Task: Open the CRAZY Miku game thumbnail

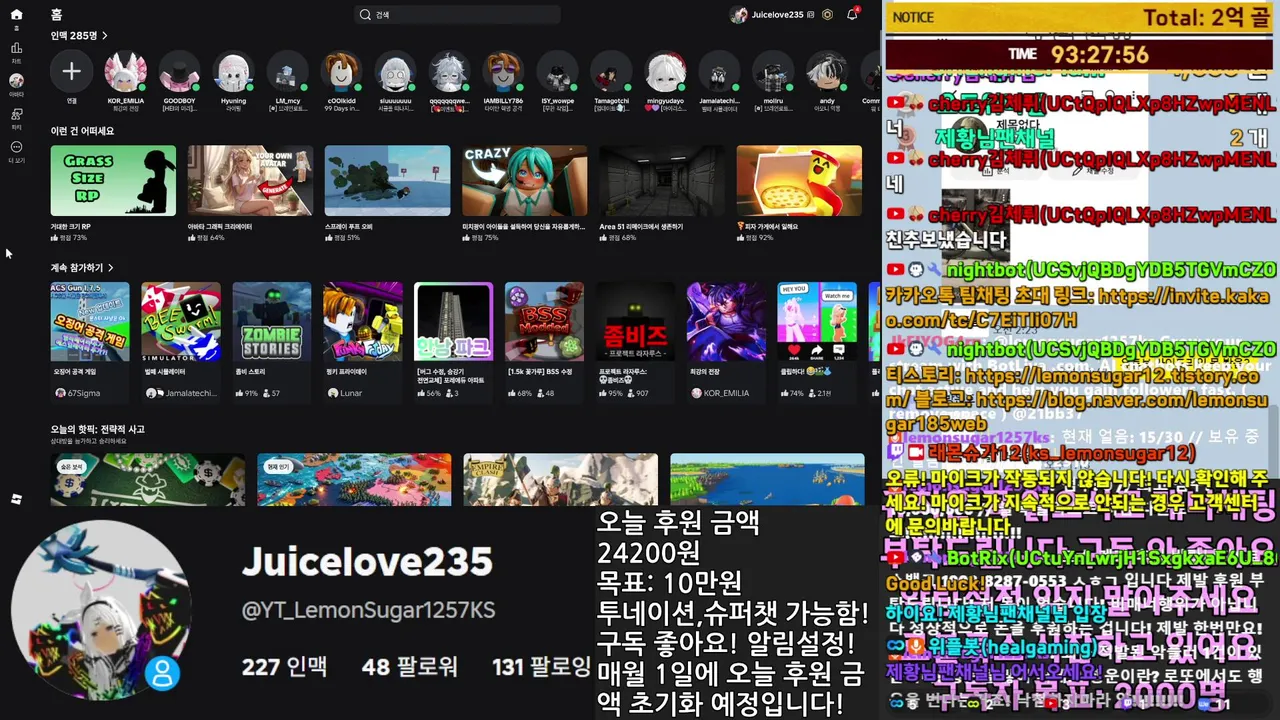Action: (x=525, y=181)
